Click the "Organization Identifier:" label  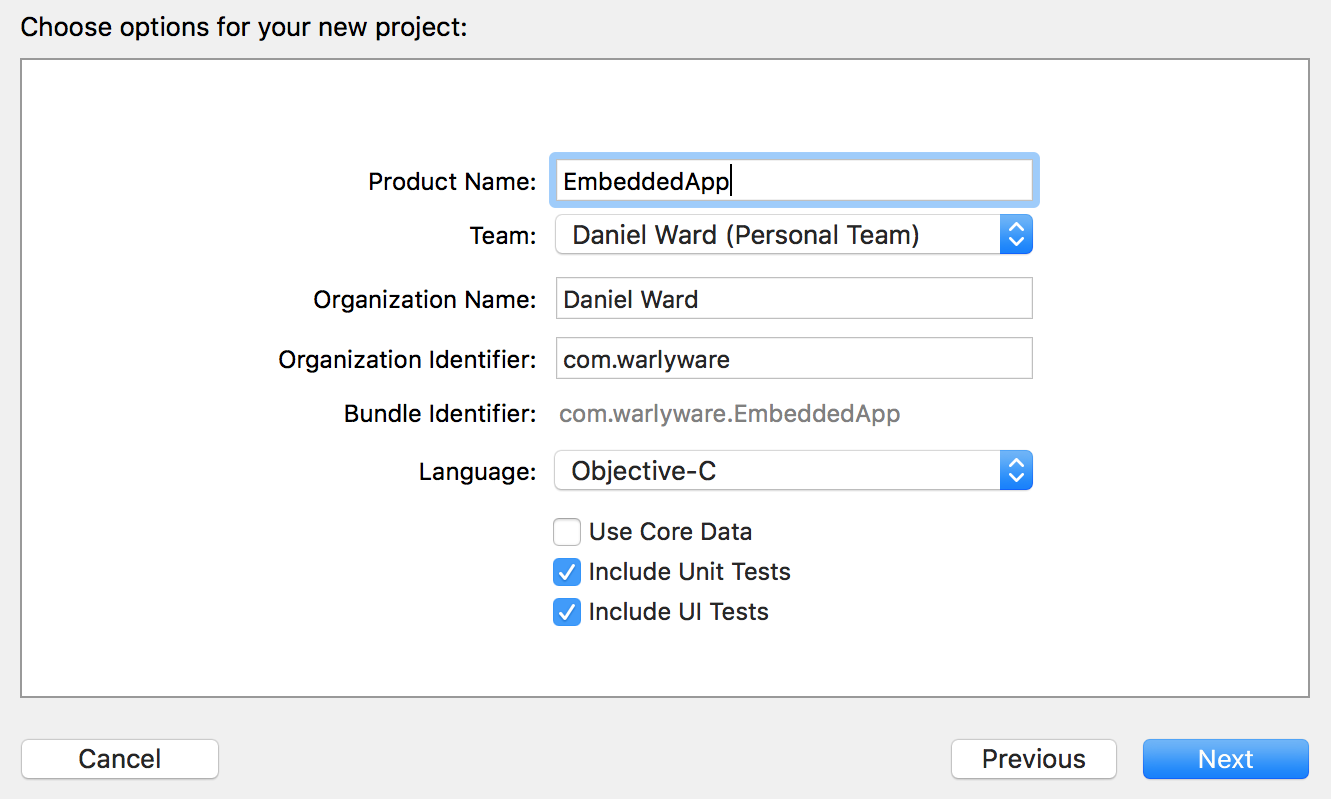click(407, 360)
